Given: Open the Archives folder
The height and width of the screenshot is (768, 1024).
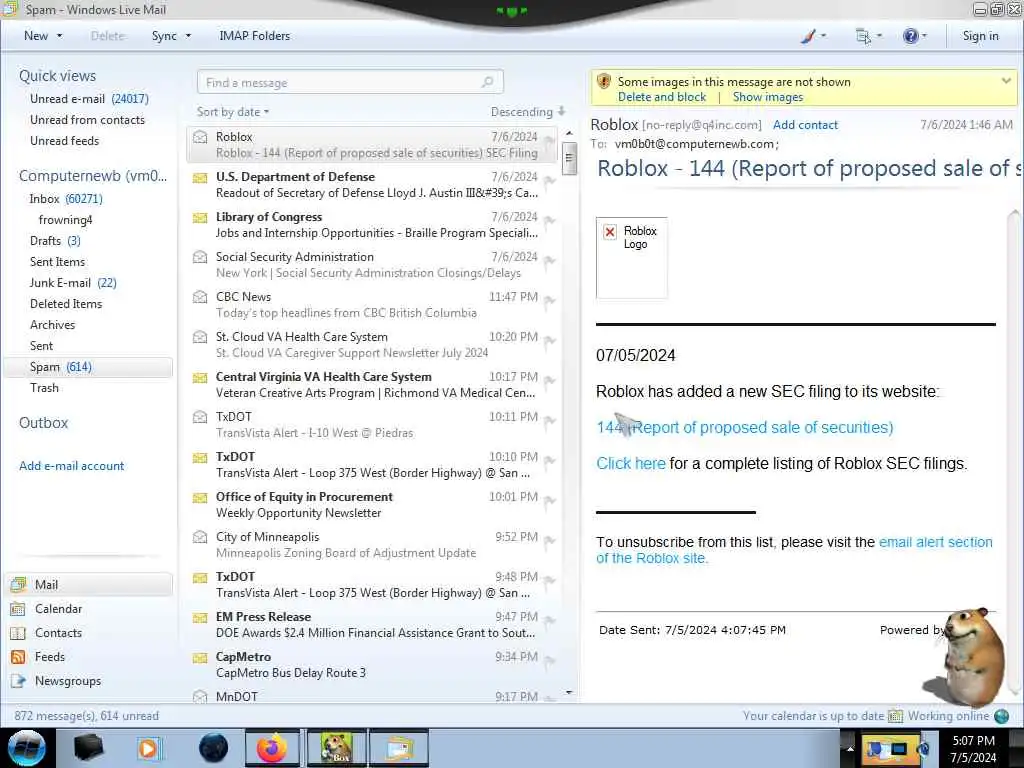Looking at the screenshot, I should pyautogui.click(x=52, y=325).
